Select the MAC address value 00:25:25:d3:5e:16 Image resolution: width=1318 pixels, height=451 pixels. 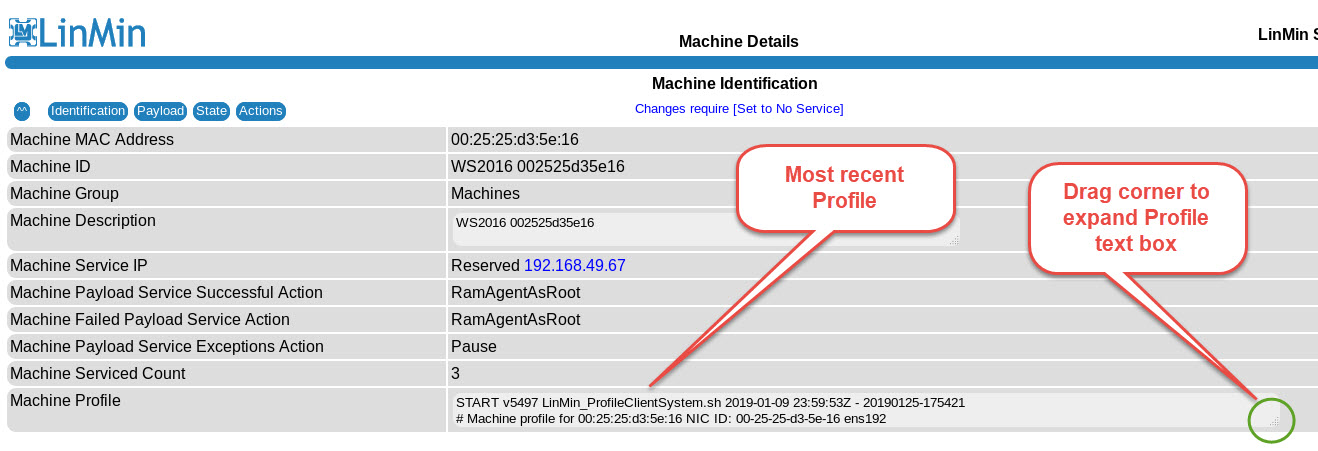(x=515, y=140)
